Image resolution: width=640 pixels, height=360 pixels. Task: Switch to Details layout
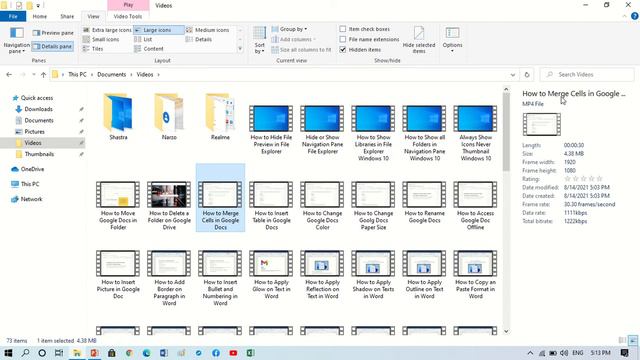199,39
